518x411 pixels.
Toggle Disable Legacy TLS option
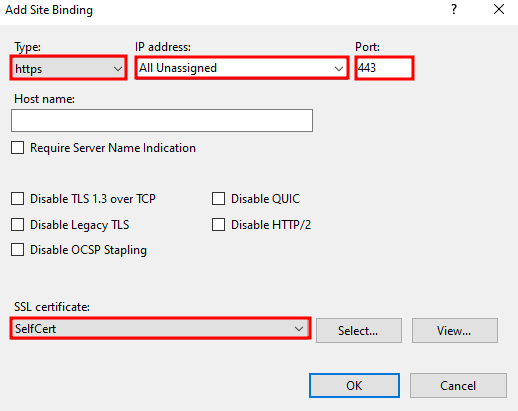point(17,224)
